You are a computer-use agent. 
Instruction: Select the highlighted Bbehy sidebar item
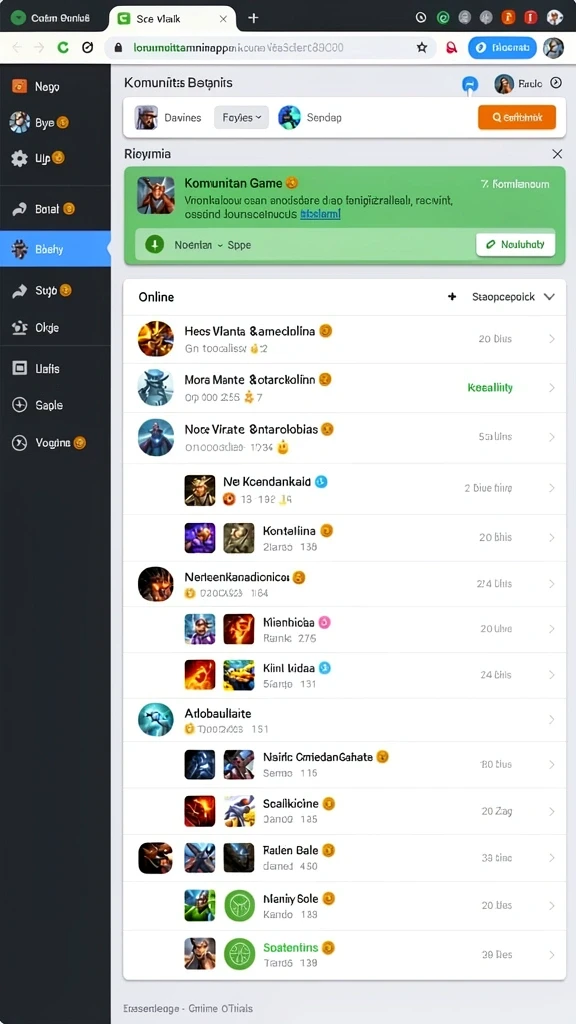56,249
